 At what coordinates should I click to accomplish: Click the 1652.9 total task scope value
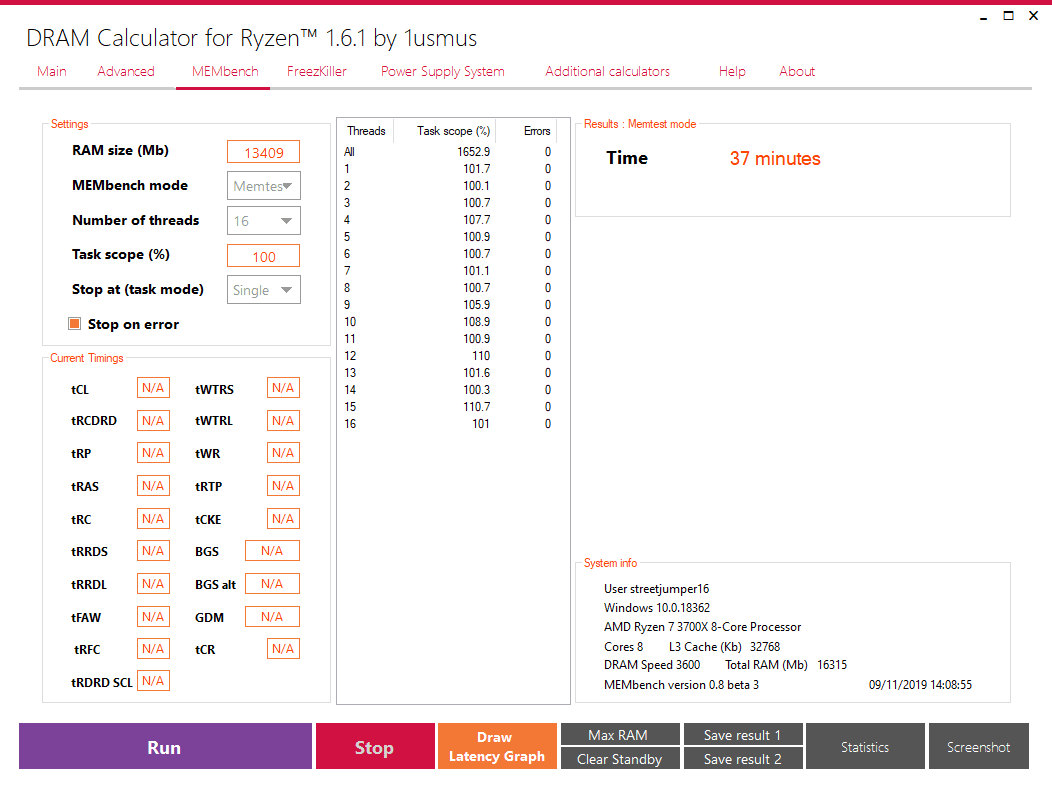[474, 152]
